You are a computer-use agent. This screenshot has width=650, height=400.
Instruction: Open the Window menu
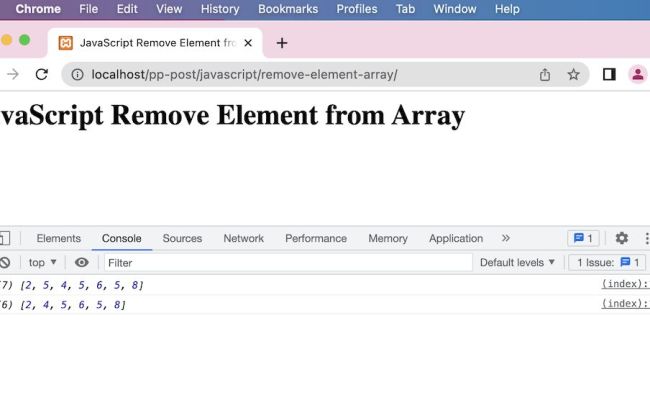coord(455,9)
